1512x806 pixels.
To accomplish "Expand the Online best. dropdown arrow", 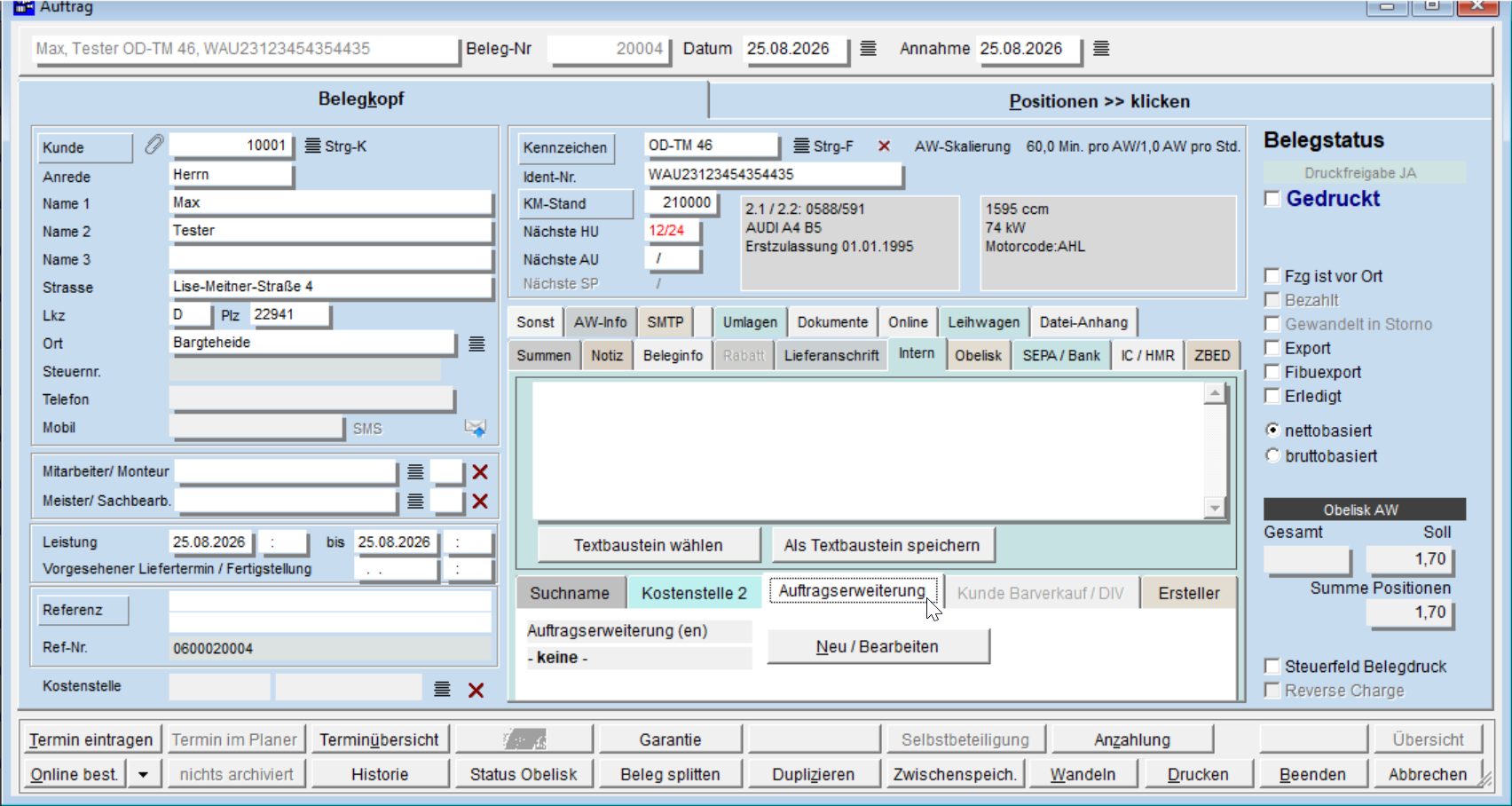I will 143,774.
